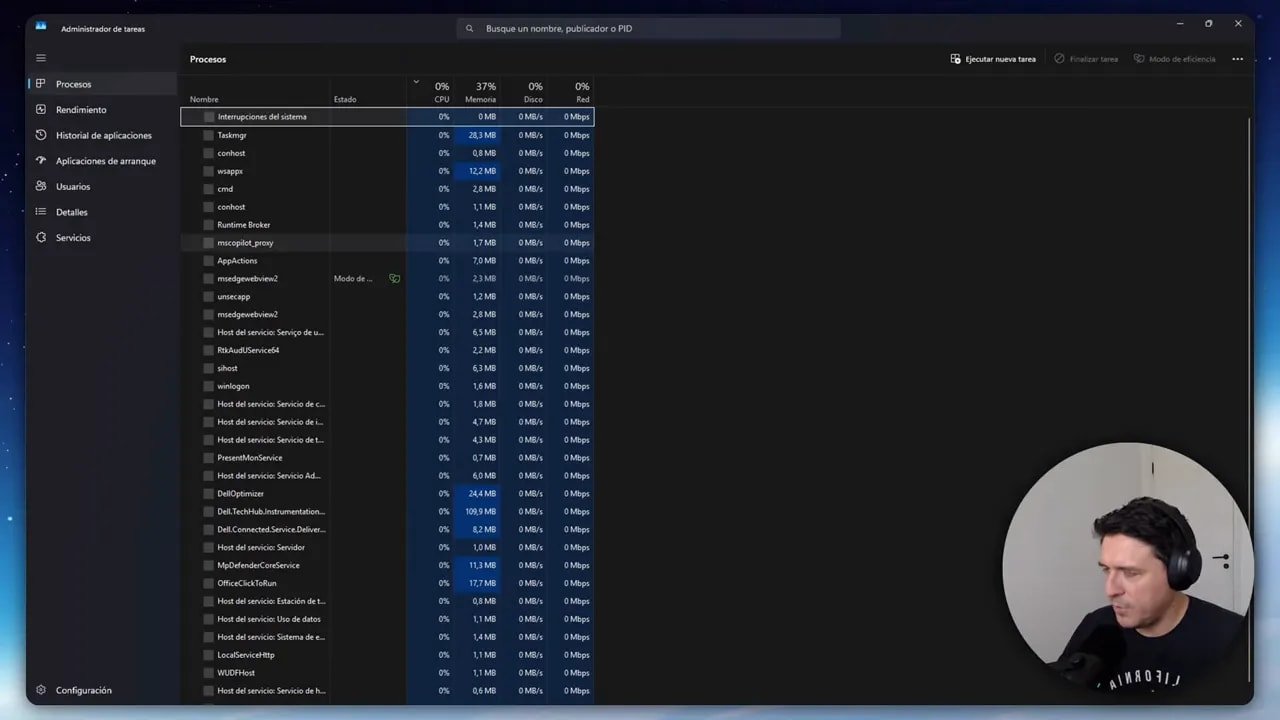The width and height of the screenshot is (1280, 720).
Task: Click the wsappx process icon
Action: pyautogui.click(x=209, y=171)
